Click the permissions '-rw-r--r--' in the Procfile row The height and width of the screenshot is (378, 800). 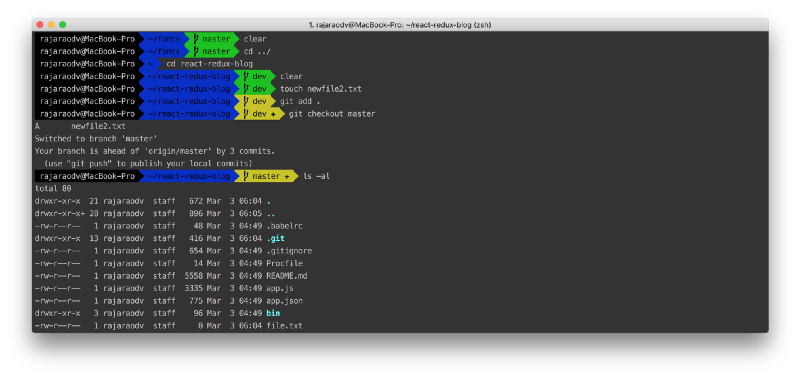pos(58,263)
